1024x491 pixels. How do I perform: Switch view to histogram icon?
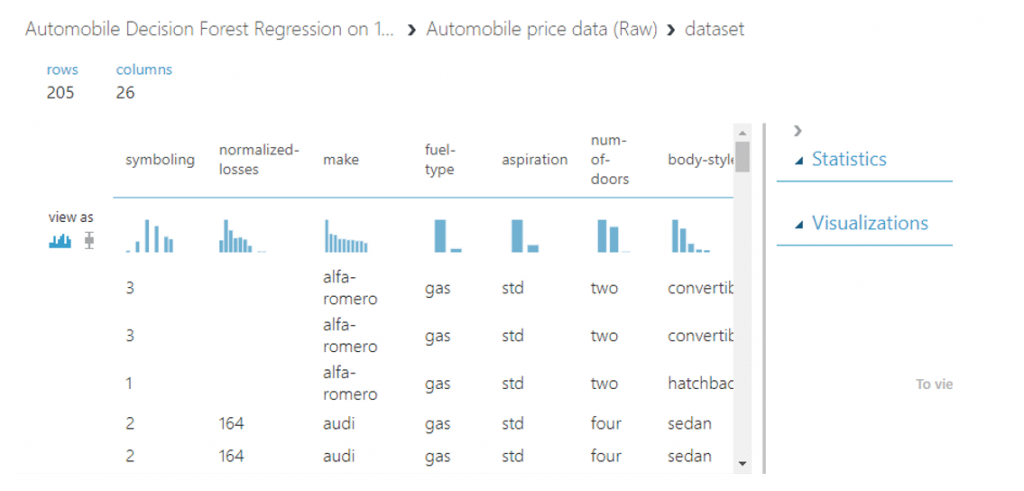pos(60,241)
